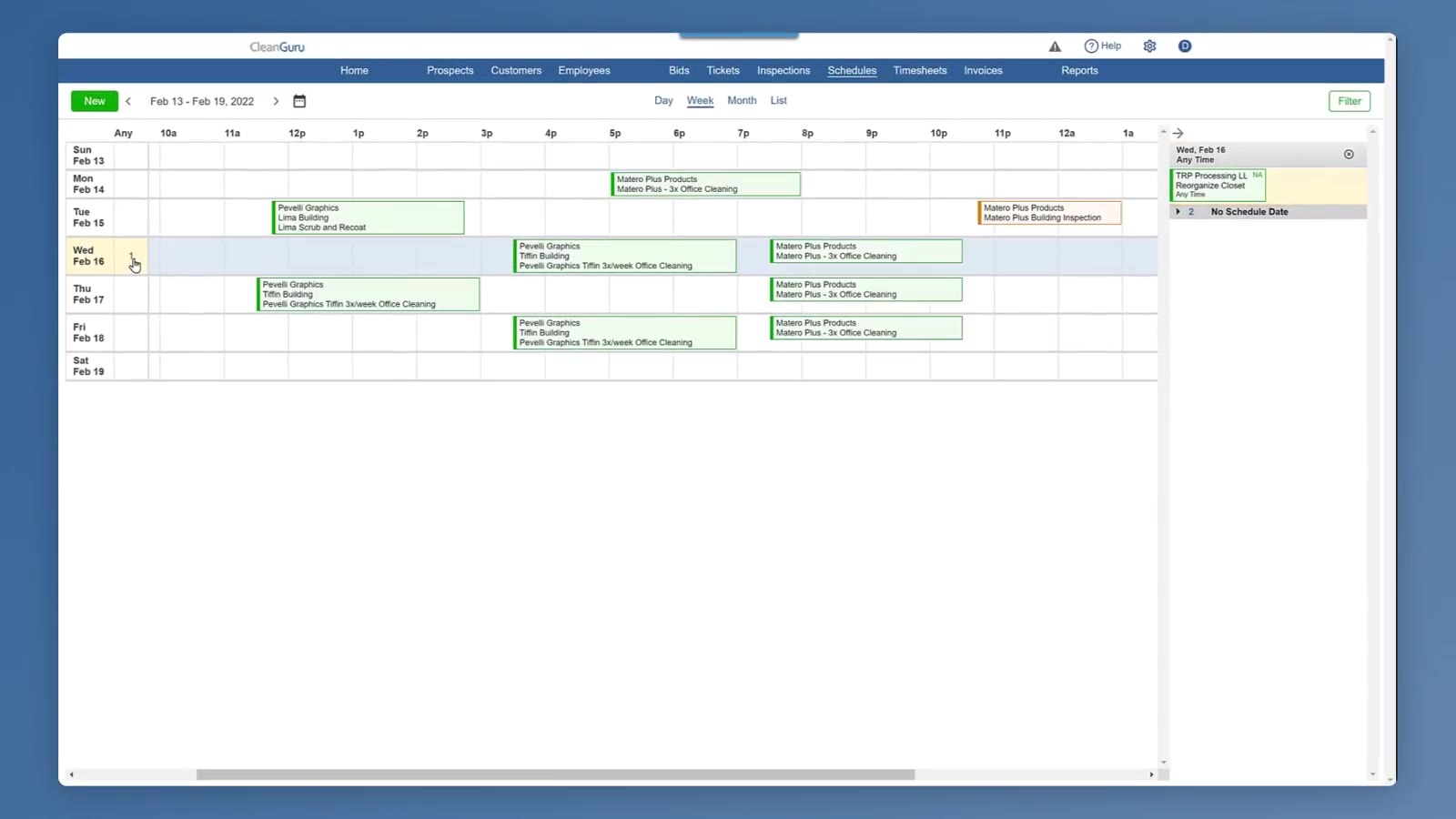Open Monday Matero Plus Office Cleaning event

coord(705,185)
